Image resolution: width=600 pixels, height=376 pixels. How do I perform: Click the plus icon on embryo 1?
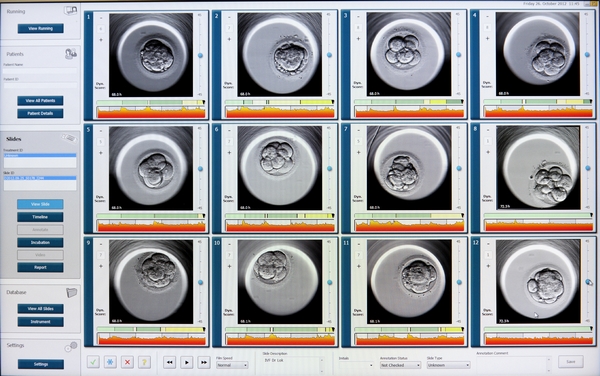(101, 40)
